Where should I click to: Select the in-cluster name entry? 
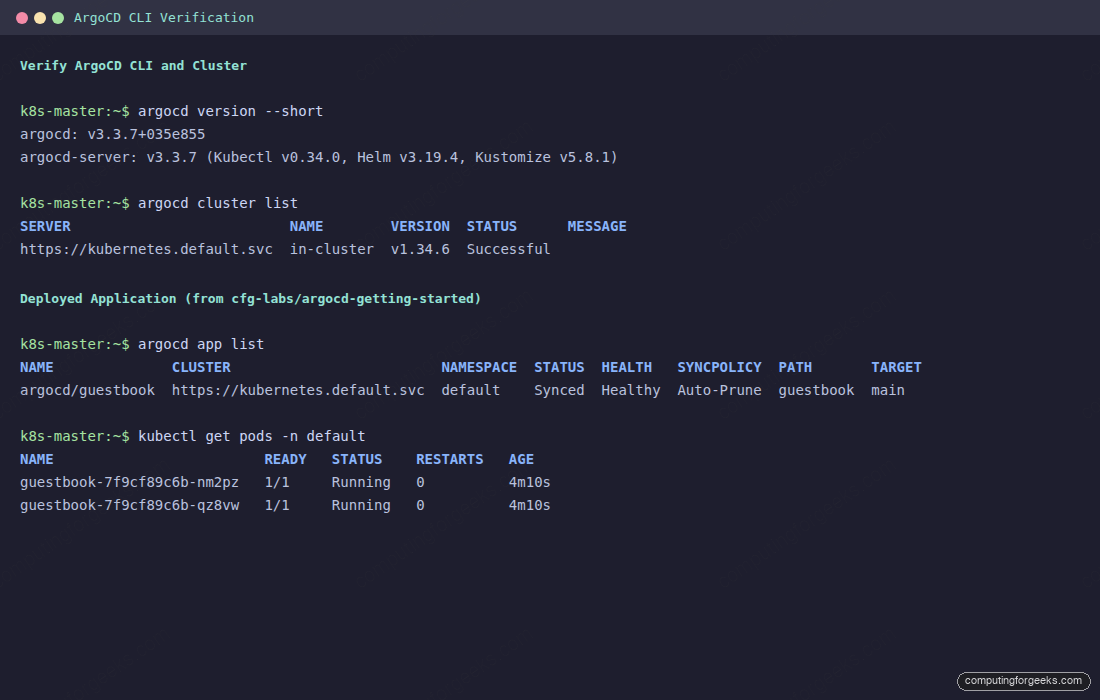click(x=331, y=249)
